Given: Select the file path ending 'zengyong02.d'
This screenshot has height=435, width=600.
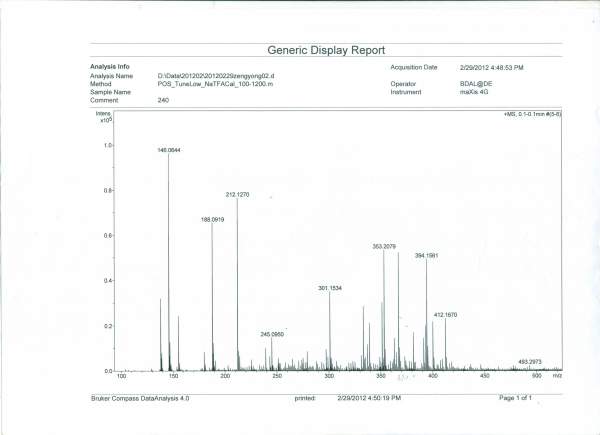Looking at the screenshot, I should click(216, 76).
